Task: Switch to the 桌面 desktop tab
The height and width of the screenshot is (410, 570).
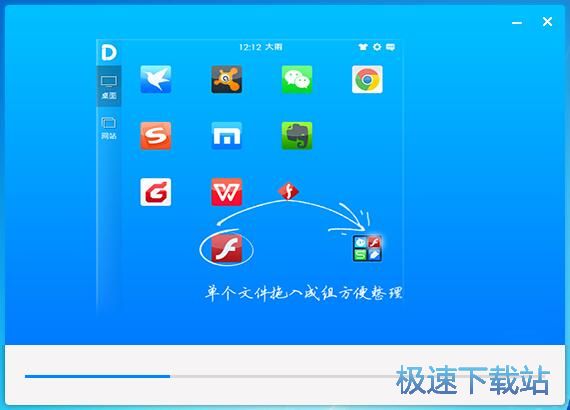Action: pyautogui.click(x=109, y=87)
